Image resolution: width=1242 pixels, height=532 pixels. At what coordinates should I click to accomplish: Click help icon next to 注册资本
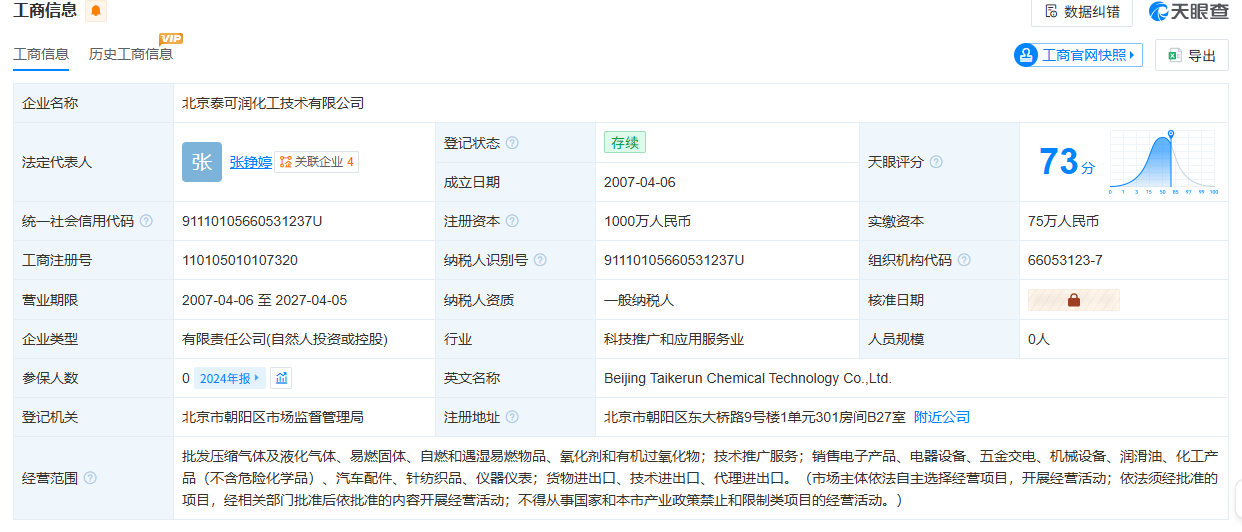[512, 221]
